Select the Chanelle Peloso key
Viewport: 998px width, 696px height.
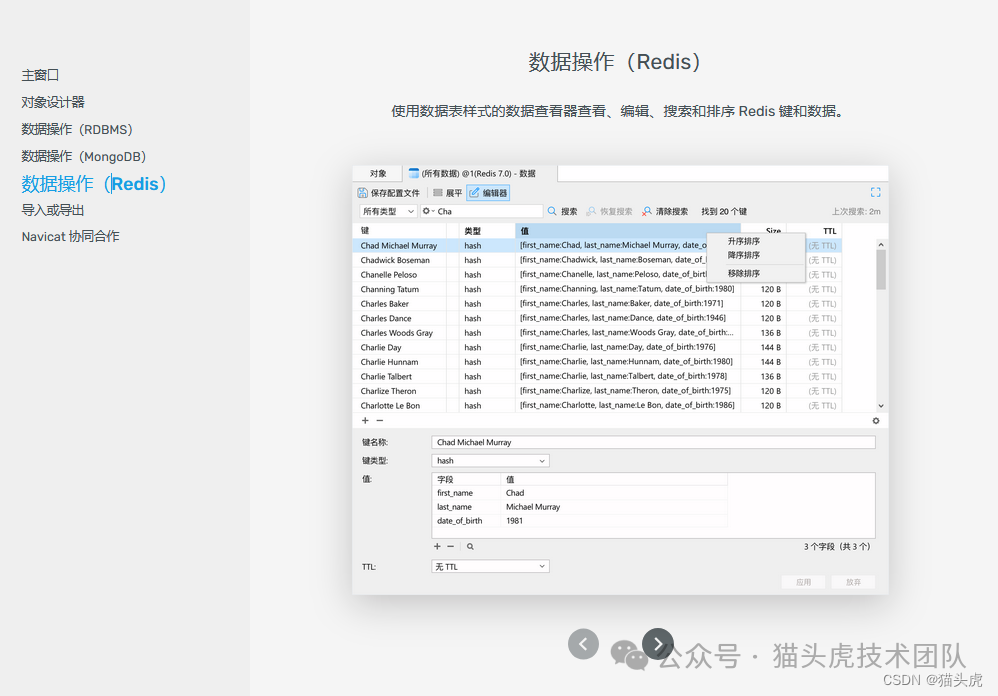coord(388,275)
